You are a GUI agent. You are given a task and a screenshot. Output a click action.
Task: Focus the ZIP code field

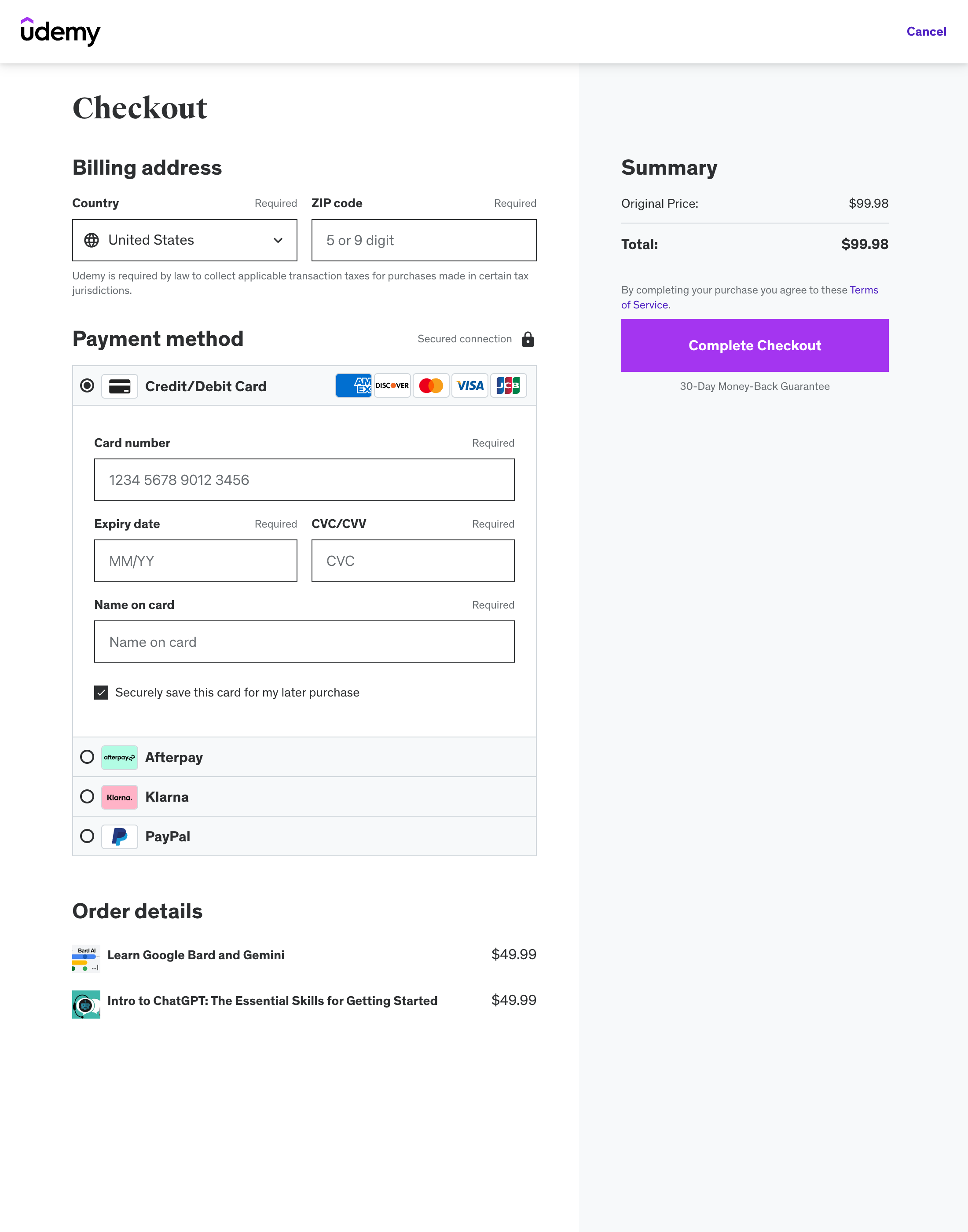[x=423, y=240]
